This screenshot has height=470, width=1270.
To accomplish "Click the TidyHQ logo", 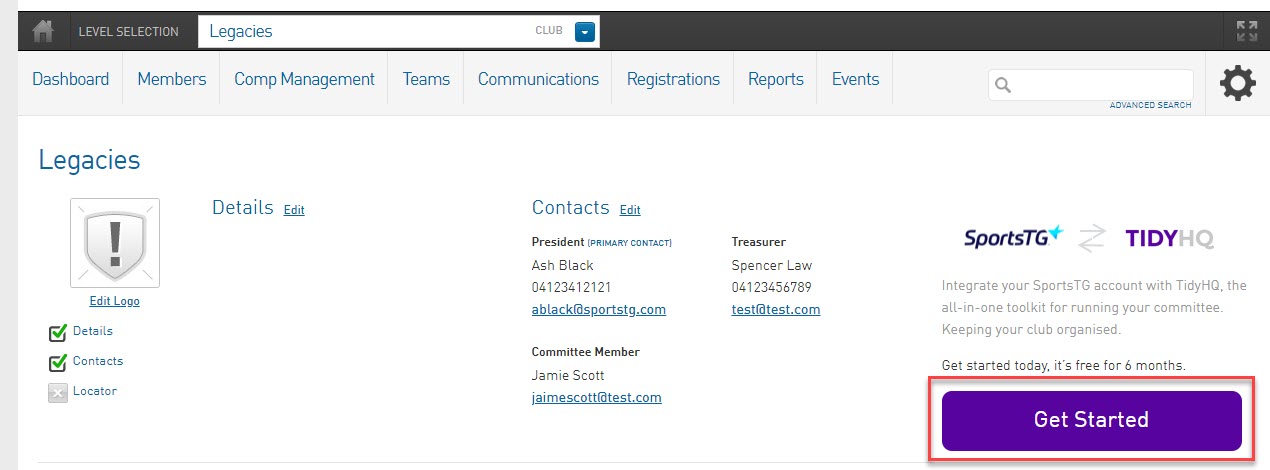I will [1169, 239].
